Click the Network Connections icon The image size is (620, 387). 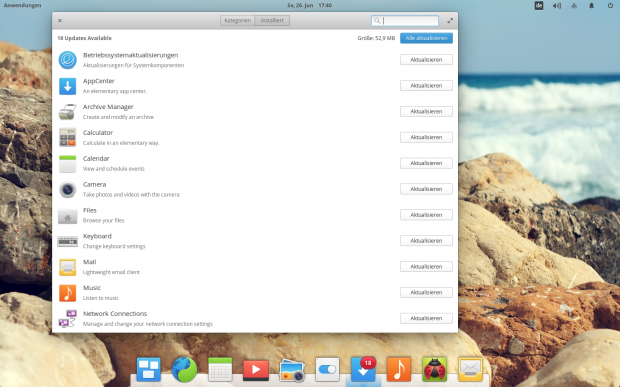click(68, 319)
